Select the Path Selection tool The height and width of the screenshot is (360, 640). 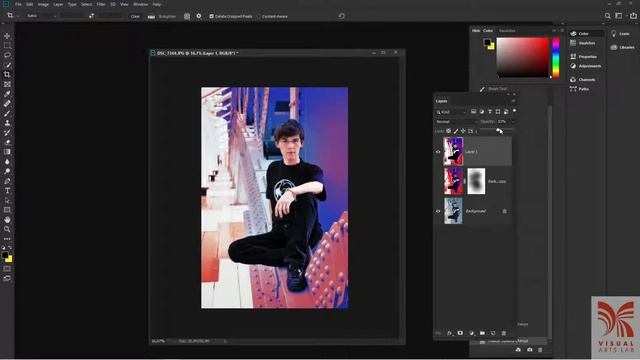[x=7, y=200]
